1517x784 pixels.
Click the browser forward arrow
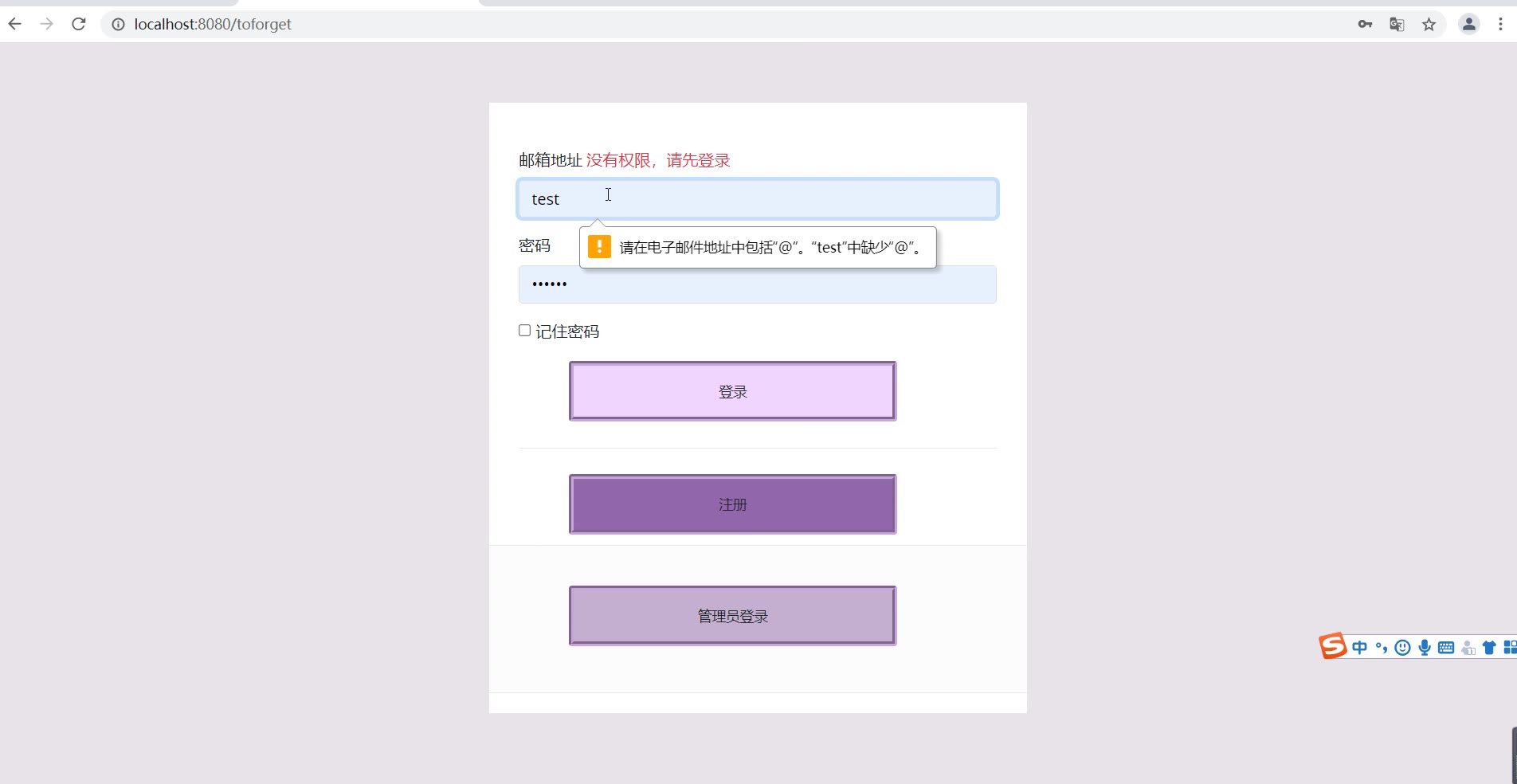pos(46,24)
